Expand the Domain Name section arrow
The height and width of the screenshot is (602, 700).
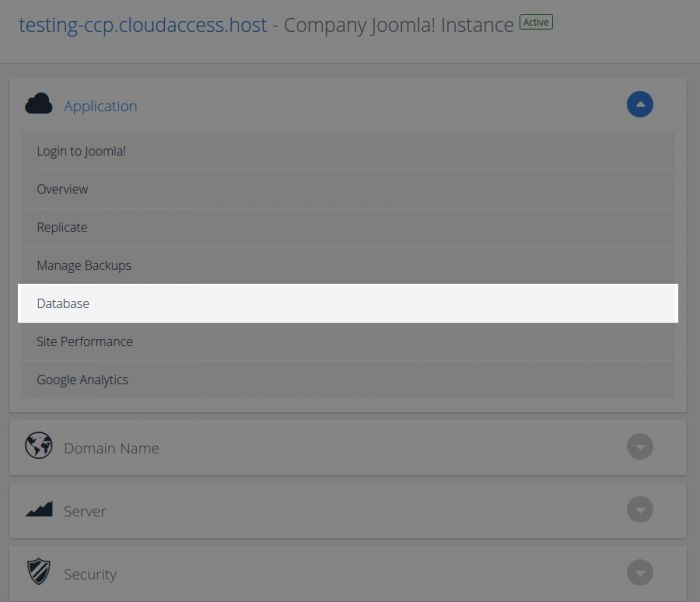tap(640, 447)
